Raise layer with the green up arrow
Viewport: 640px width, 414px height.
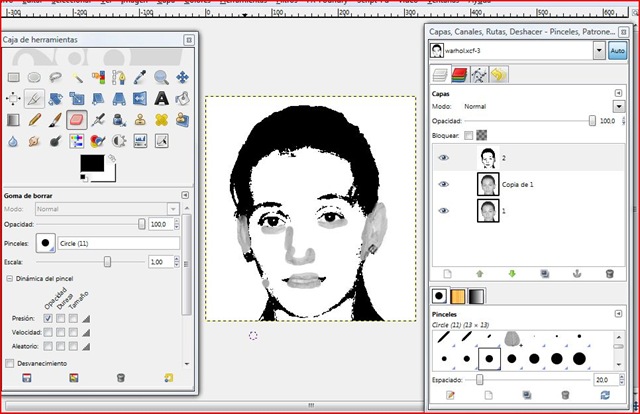click(x=479, y=273)
